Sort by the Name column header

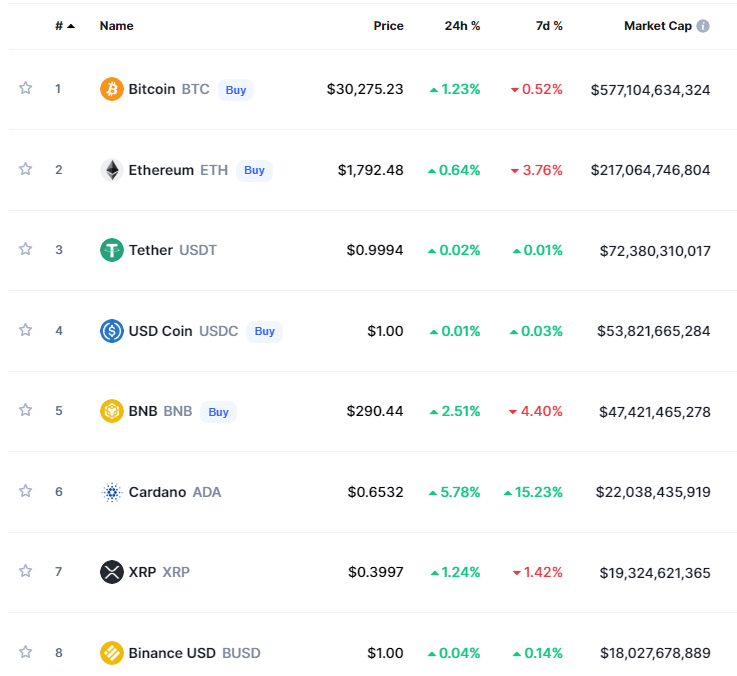tap(117, 26)
